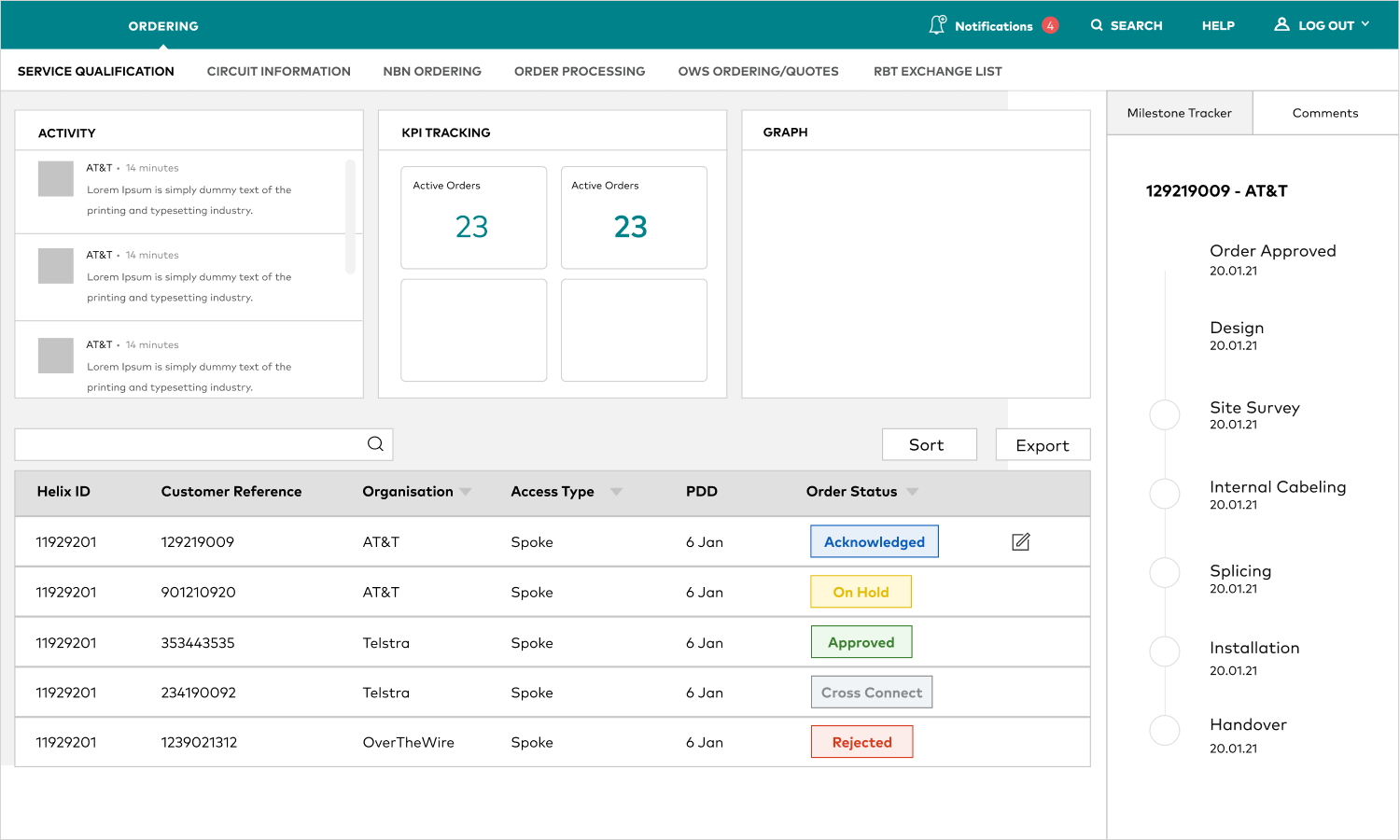Click magnifier icon in table search box
1400x840 pixels.
click(375, 444)
